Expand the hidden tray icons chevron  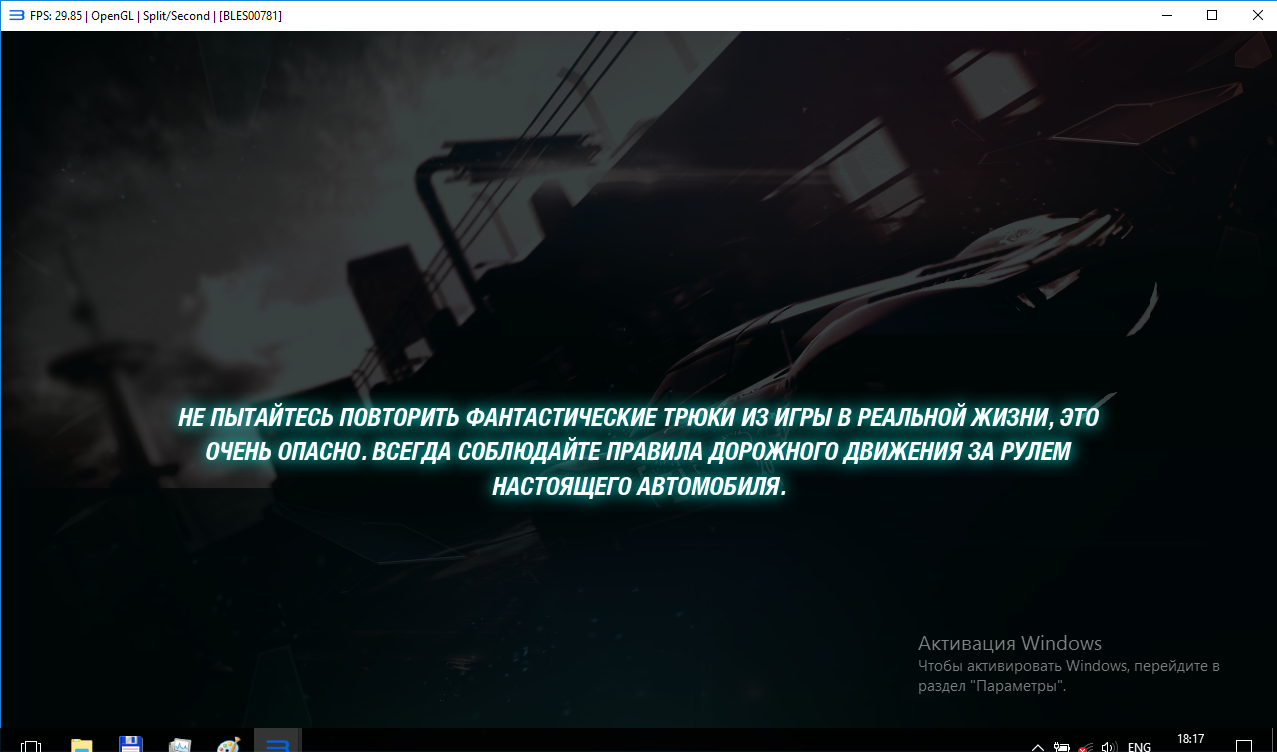click(1037, 746)
